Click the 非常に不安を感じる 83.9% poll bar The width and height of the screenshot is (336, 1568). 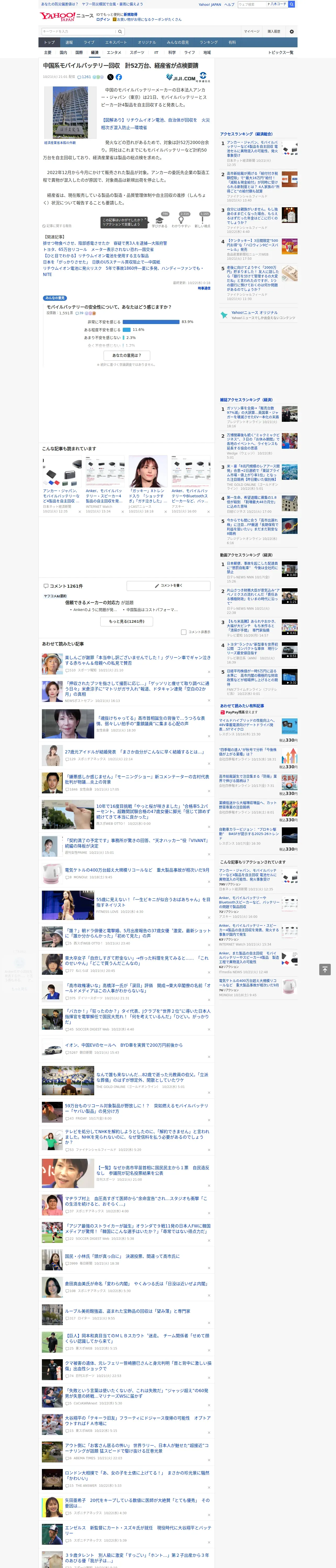click(151, 322)
